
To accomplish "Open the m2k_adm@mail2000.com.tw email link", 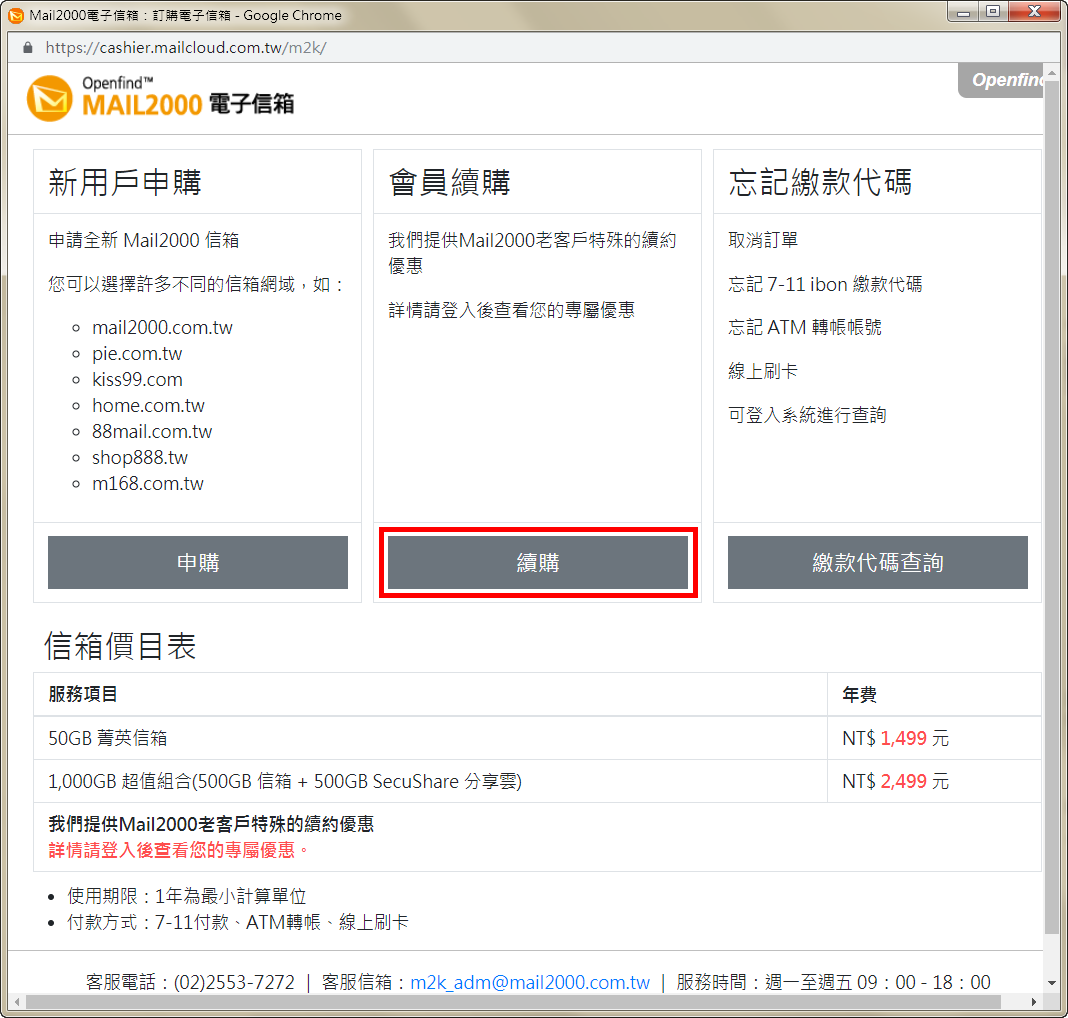I will tap(530, 982).
